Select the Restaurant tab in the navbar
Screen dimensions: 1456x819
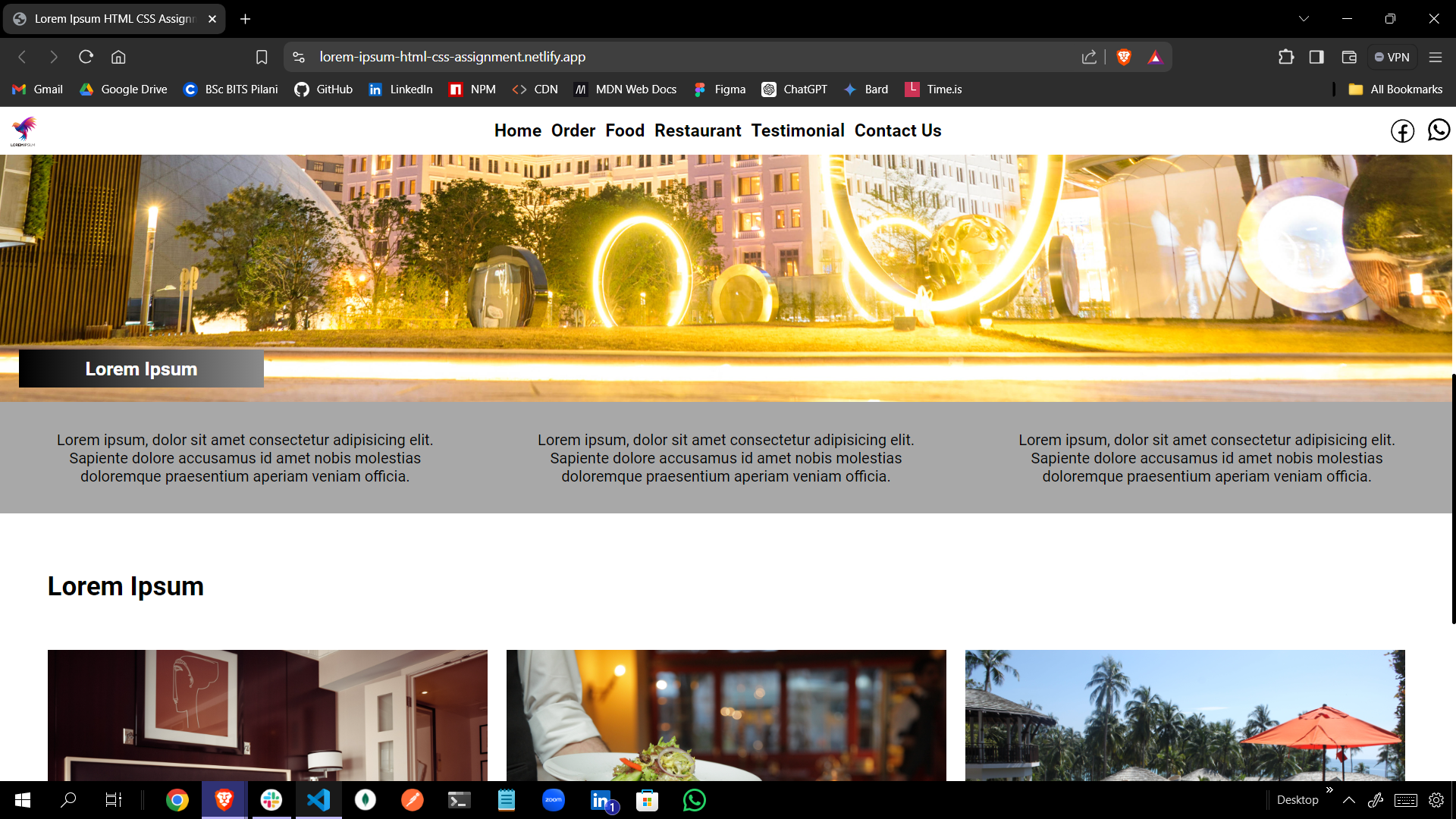[698, 130]
